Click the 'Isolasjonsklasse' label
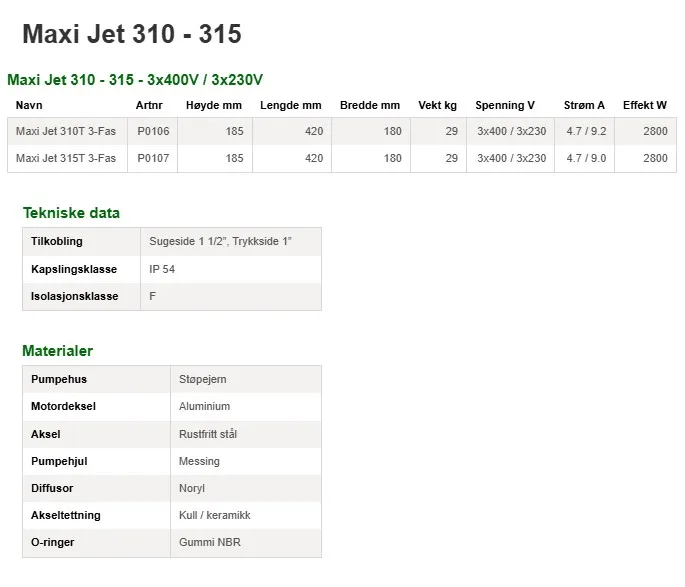Image resolution: width=685 pixels, height=587 pixels. [74, 296]
